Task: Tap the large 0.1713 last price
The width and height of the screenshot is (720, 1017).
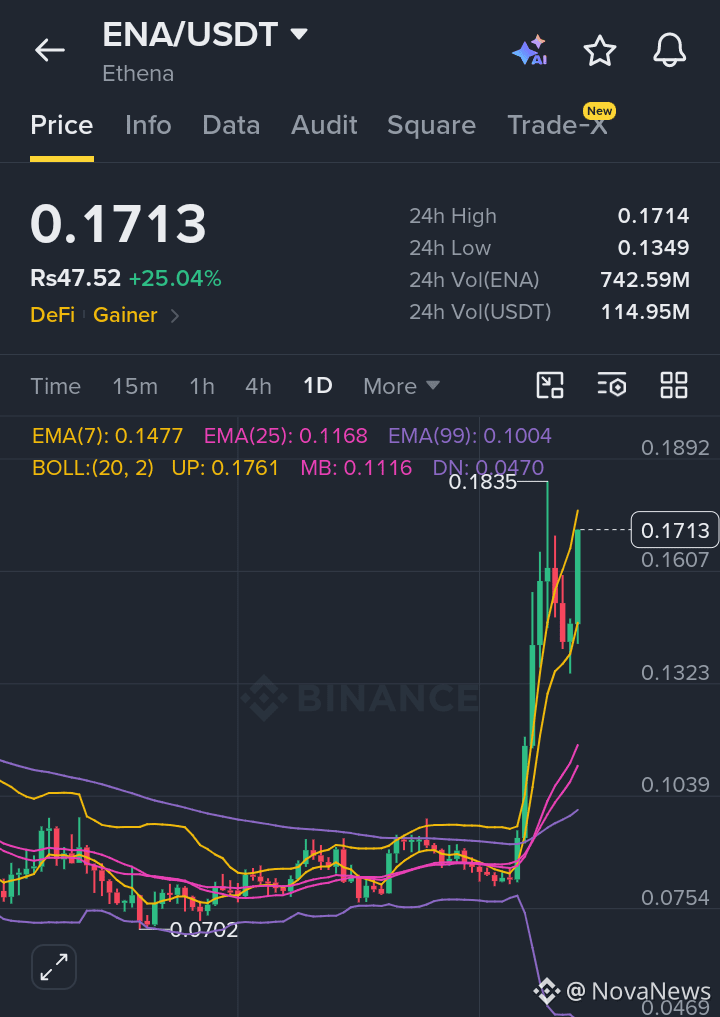Action: click(x=118, y=224)
